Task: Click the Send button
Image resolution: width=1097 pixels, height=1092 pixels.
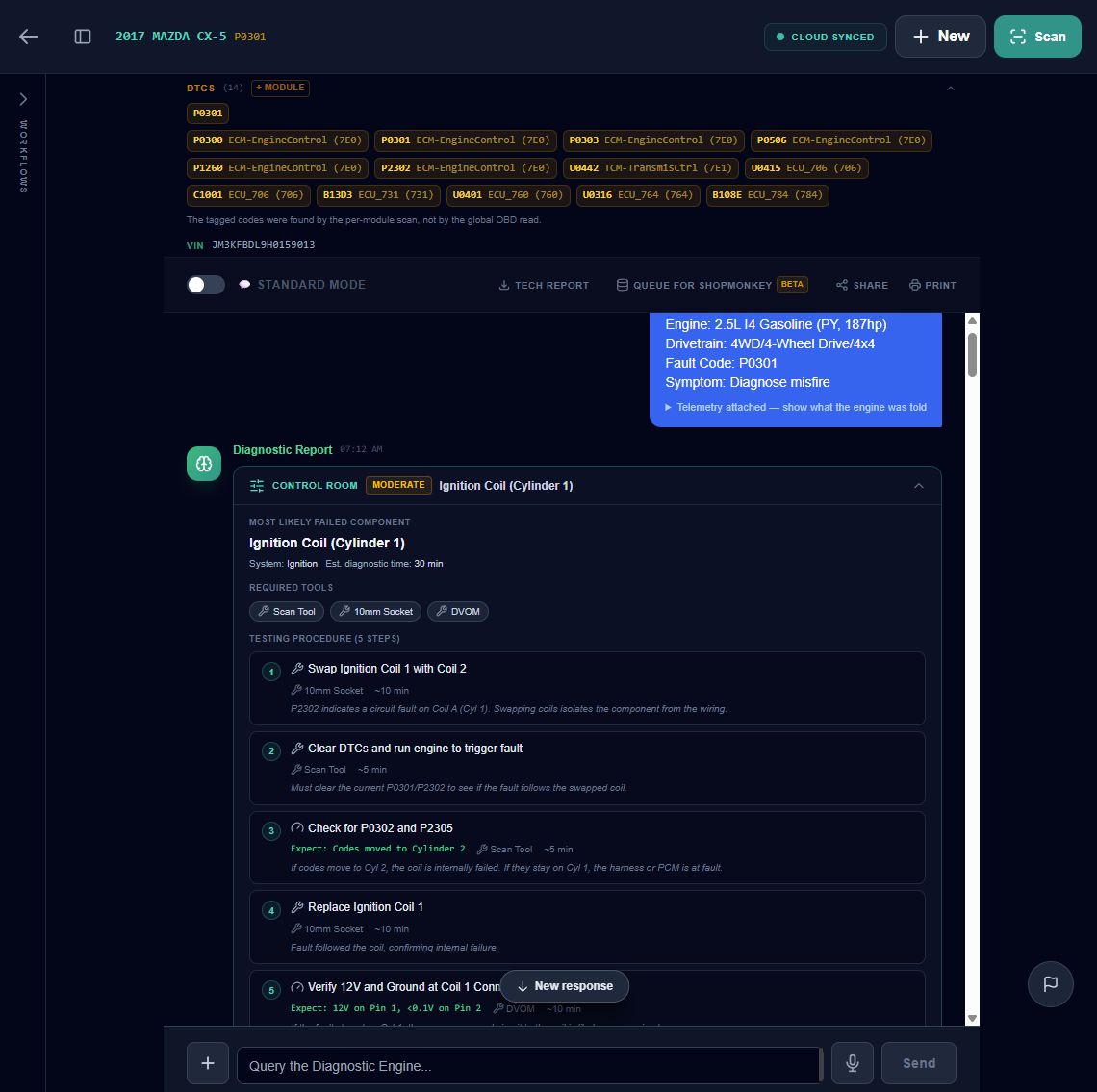Action: click(x=919, y=1062)
